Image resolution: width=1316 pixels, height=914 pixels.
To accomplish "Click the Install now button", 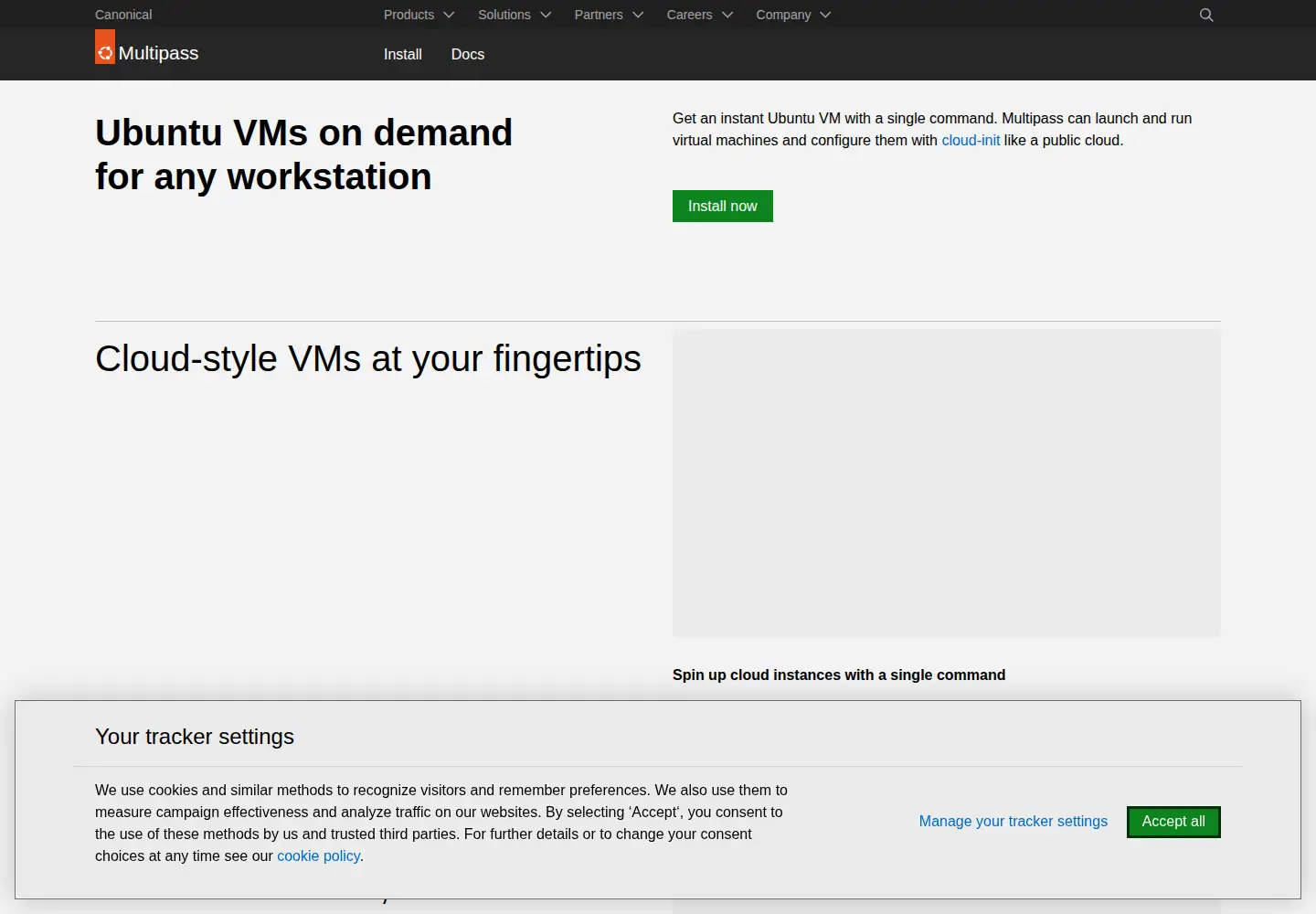I will pyautogui.click(x=723, y=206).
